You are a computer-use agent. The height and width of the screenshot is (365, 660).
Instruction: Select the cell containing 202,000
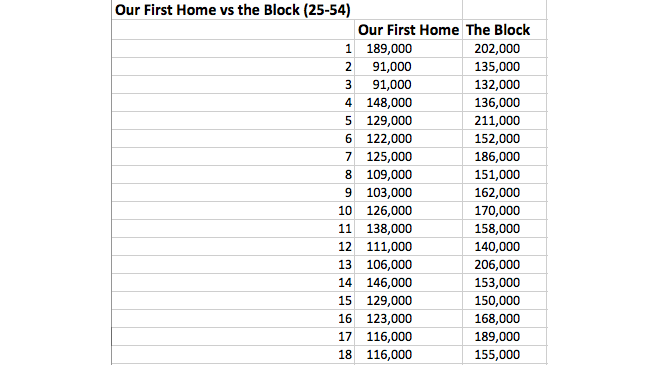(504, 49)
